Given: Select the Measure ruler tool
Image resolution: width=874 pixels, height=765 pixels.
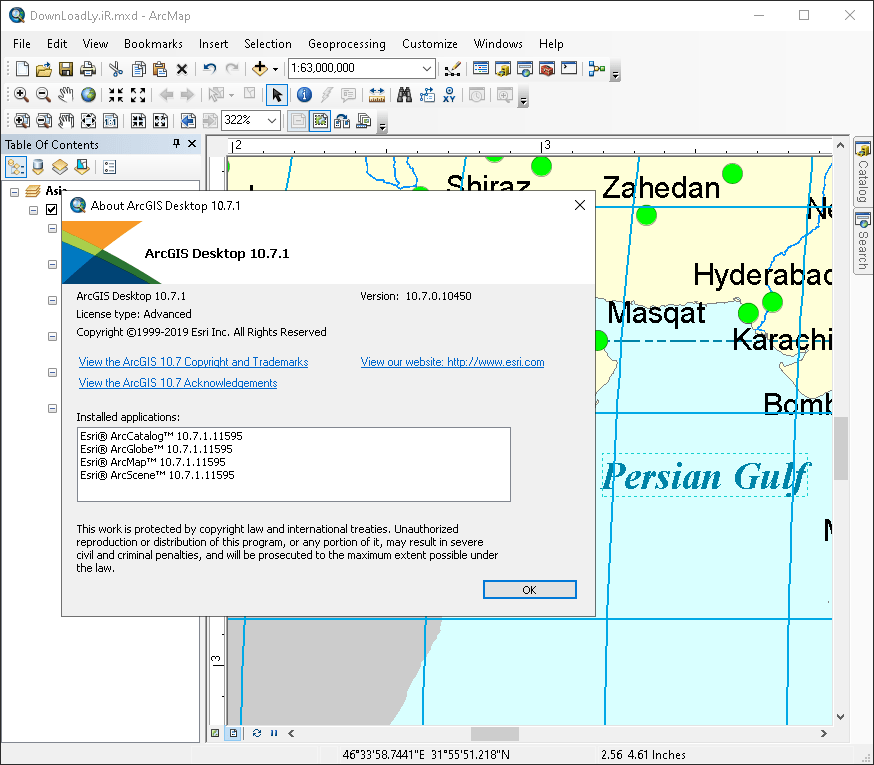Looking at the screenshot, I should click(x=377, y=95).
